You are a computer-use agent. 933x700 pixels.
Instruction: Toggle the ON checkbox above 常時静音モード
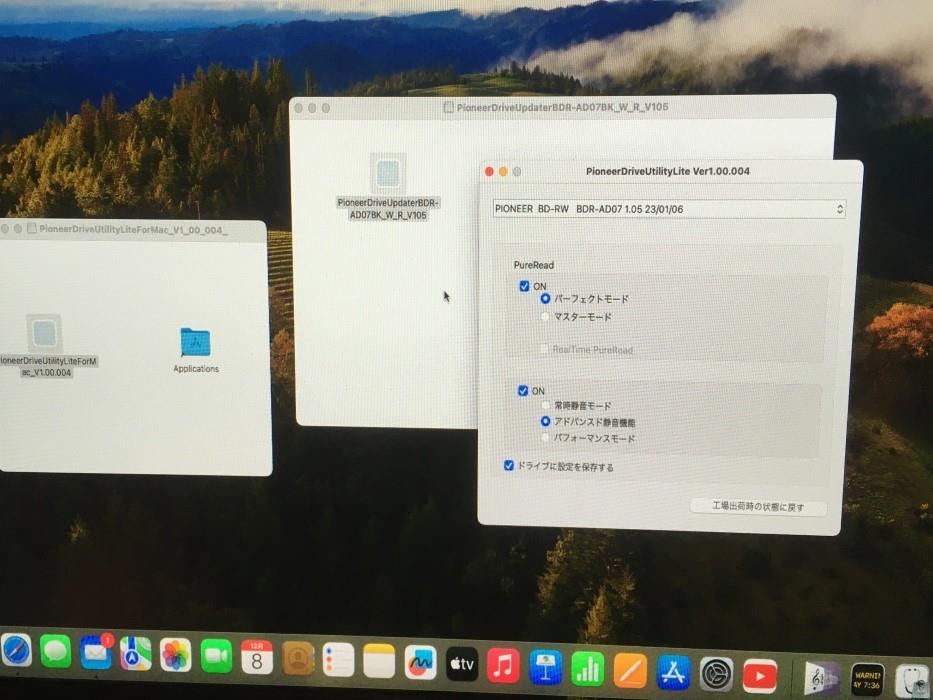pos(523,390)
